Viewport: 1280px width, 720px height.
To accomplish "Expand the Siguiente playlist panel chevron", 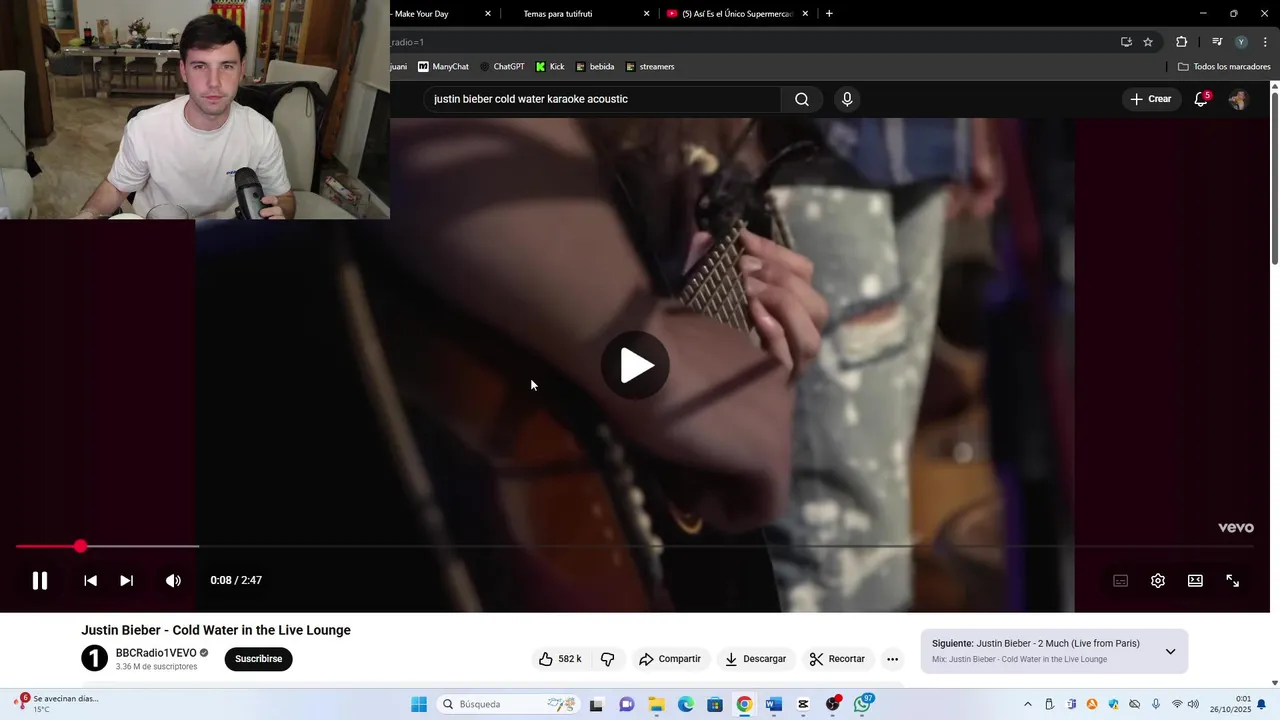I will [1170, 652].
